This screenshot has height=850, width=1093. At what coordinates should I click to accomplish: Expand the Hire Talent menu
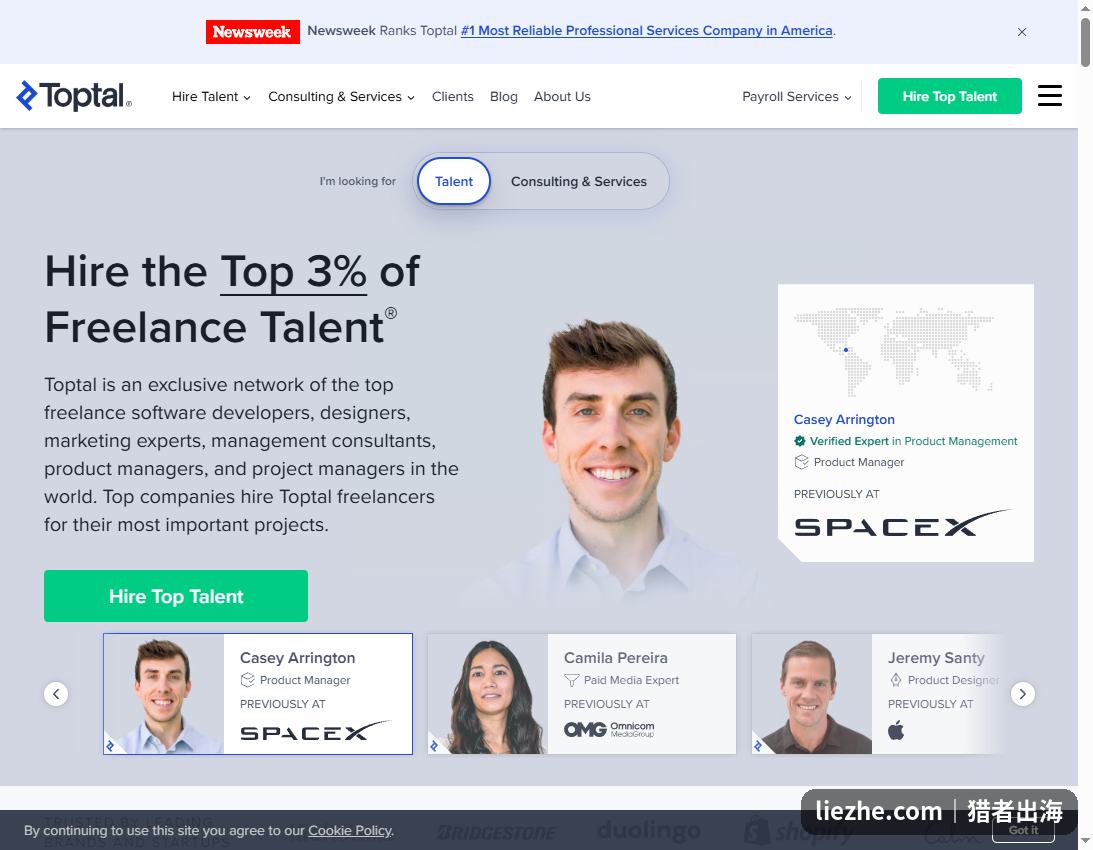211,96
